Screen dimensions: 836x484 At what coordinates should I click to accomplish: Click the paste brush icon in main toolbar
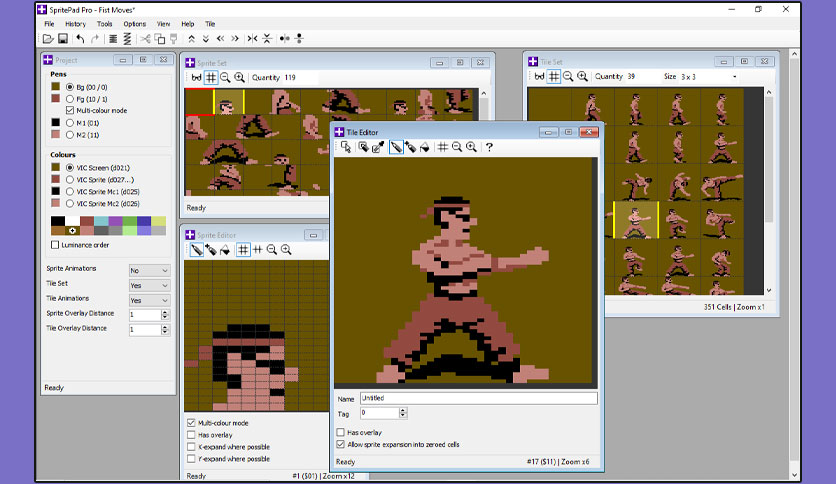[x=174, y=38]
